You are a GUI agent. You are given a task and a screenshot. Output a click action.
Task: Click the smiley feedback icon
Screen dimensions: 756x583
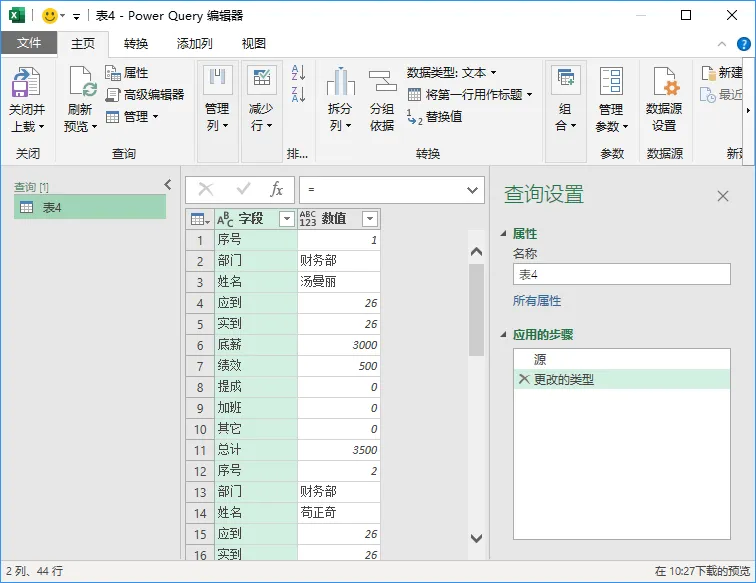pyautogui.click(x=50, y=16)
